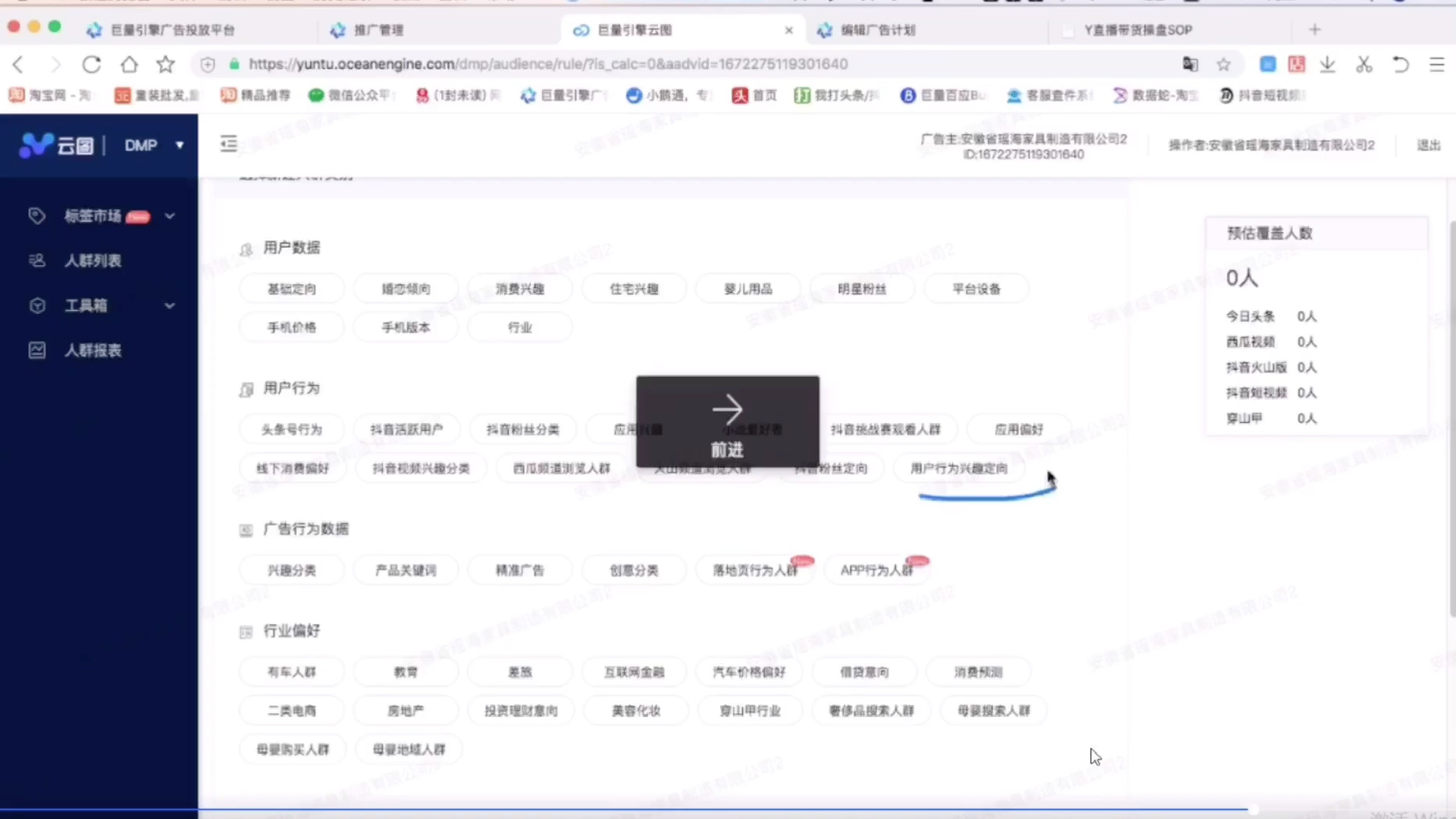Select the 手机价格 tag

pos(291,327)
